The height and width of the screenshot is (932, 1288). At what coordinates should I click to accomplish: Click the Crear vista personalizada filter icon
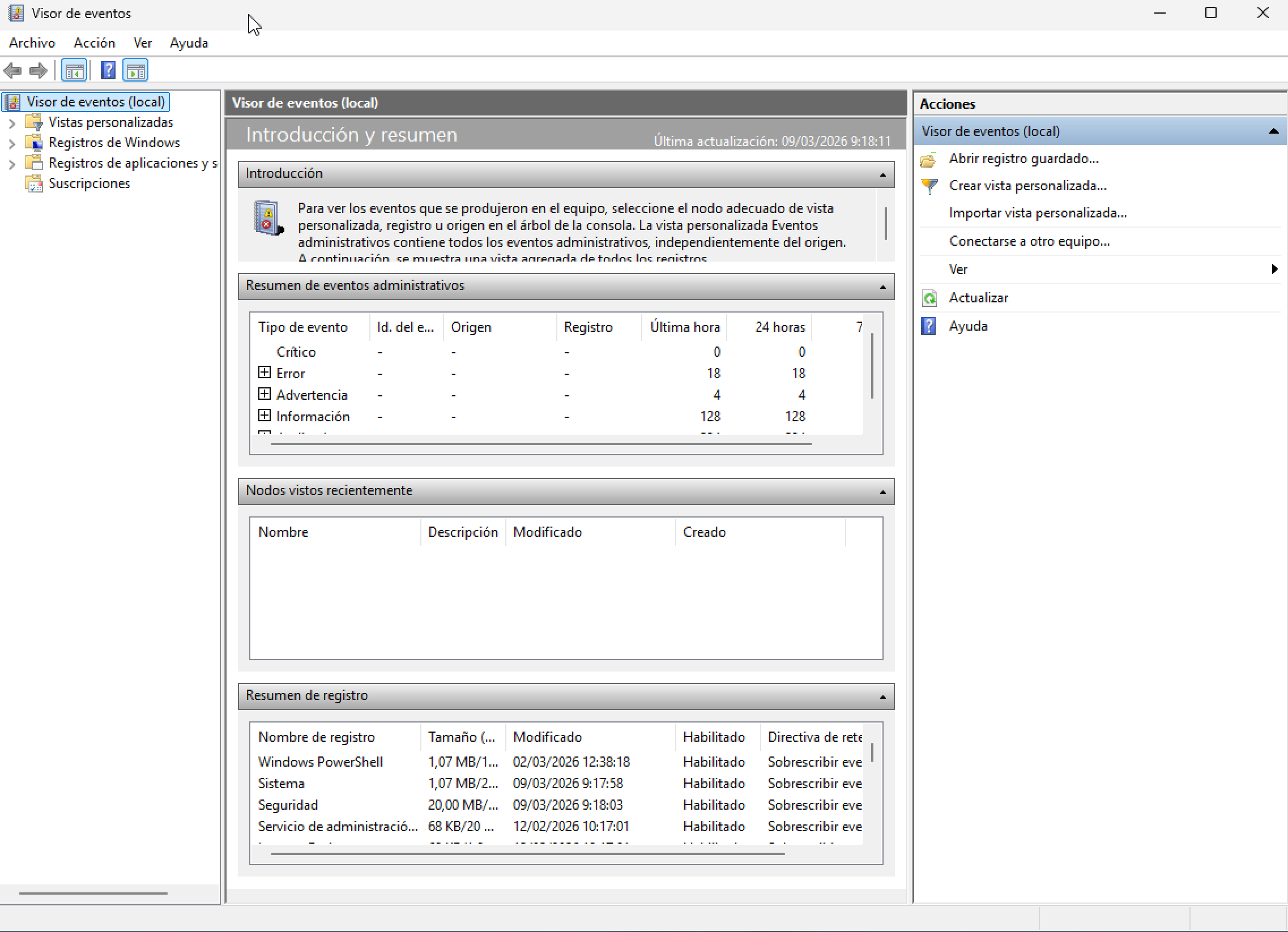click(x=929, y=186)
